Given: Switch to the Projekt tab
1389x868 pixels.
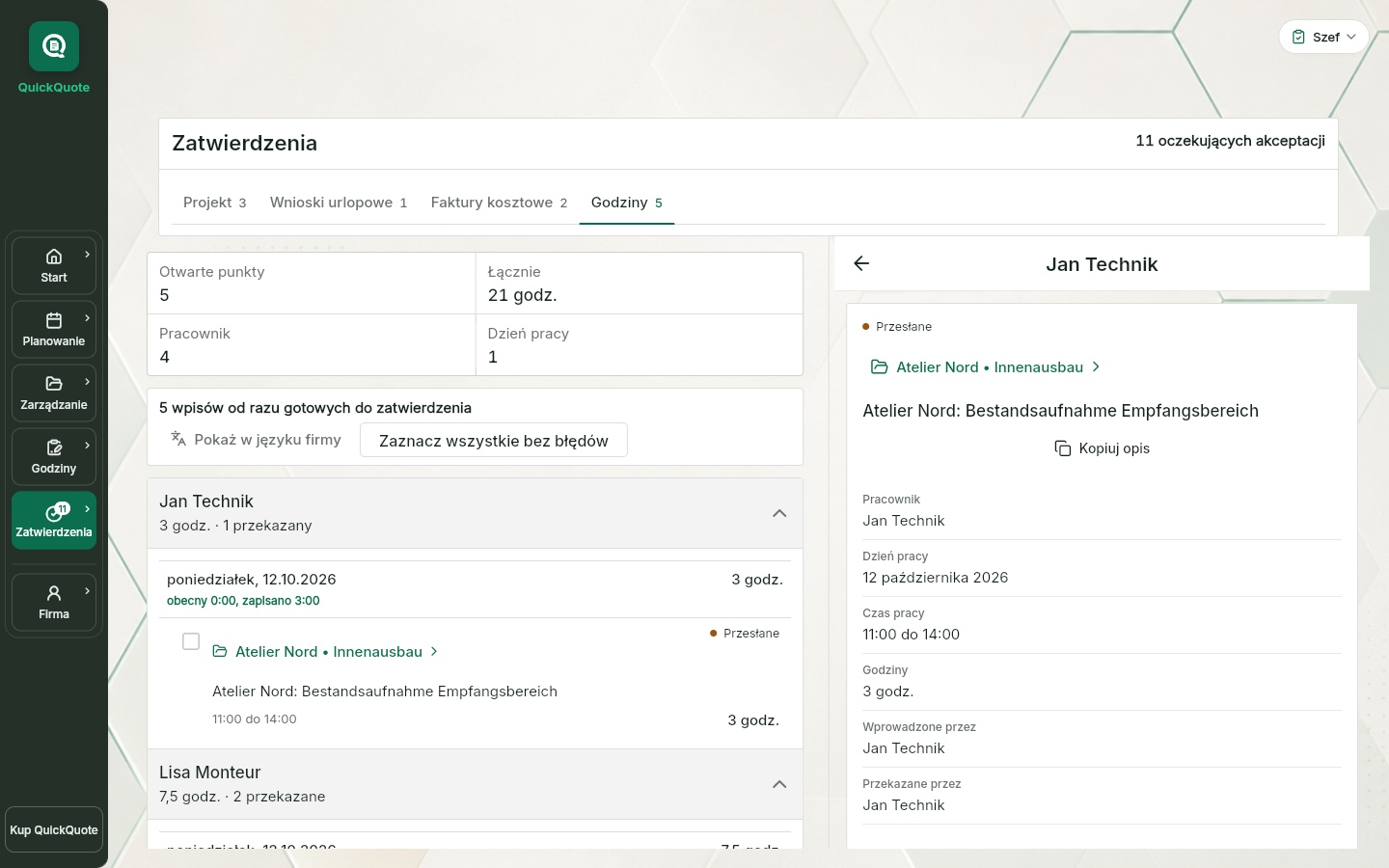Looking at the screenshot, I should pyautogui.click(x=214, y=203).
